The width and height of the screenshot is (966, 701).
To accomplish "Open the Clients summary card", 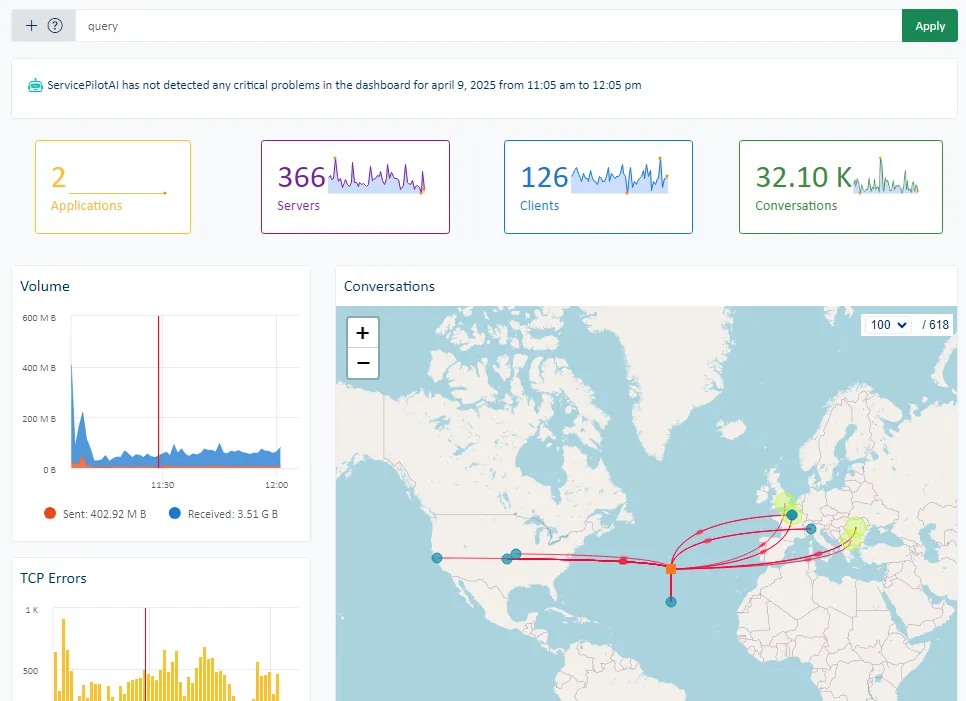I will [598, 187].
